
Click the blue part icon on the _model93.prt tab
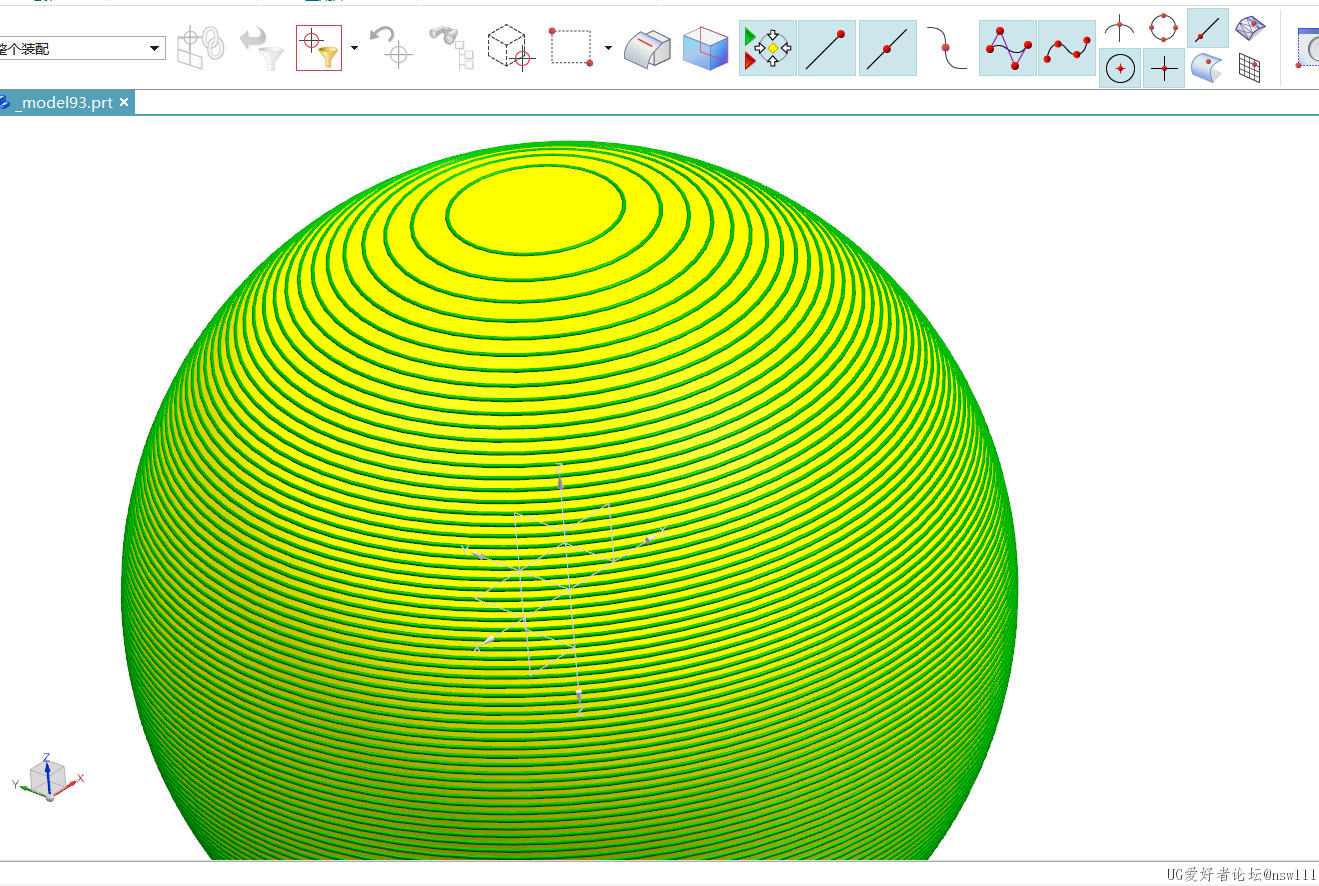[x=4, y=103]
